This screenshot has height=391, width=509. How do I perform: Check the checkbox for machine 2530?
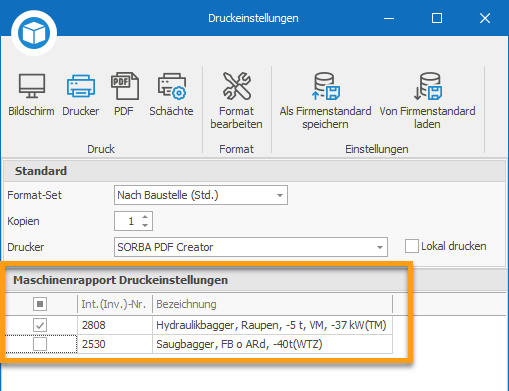click(40, 344)
